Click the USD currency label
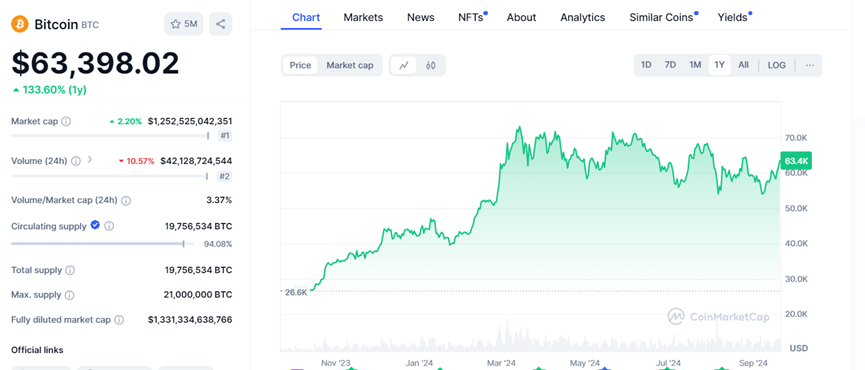 point(799,348)
